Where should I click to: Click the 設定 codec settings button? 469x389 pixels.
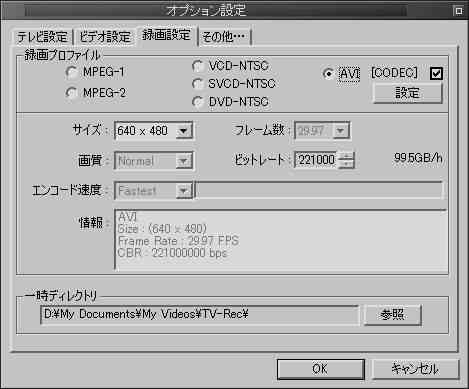click(407, 93)
